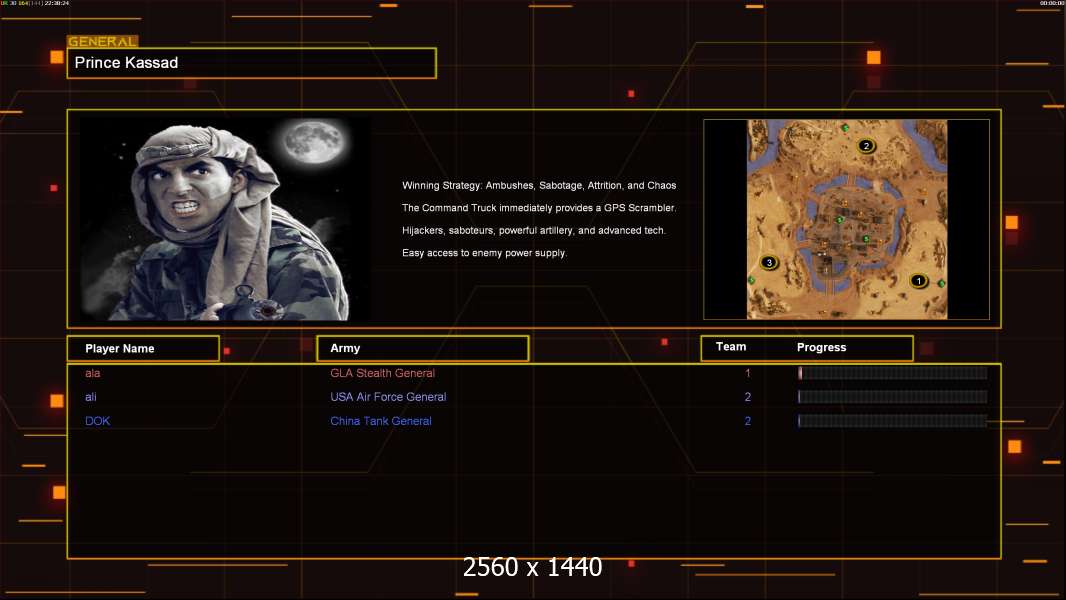Click start position marker 2 on map
Screen dimensions: 1066x600
pos(865,145)
